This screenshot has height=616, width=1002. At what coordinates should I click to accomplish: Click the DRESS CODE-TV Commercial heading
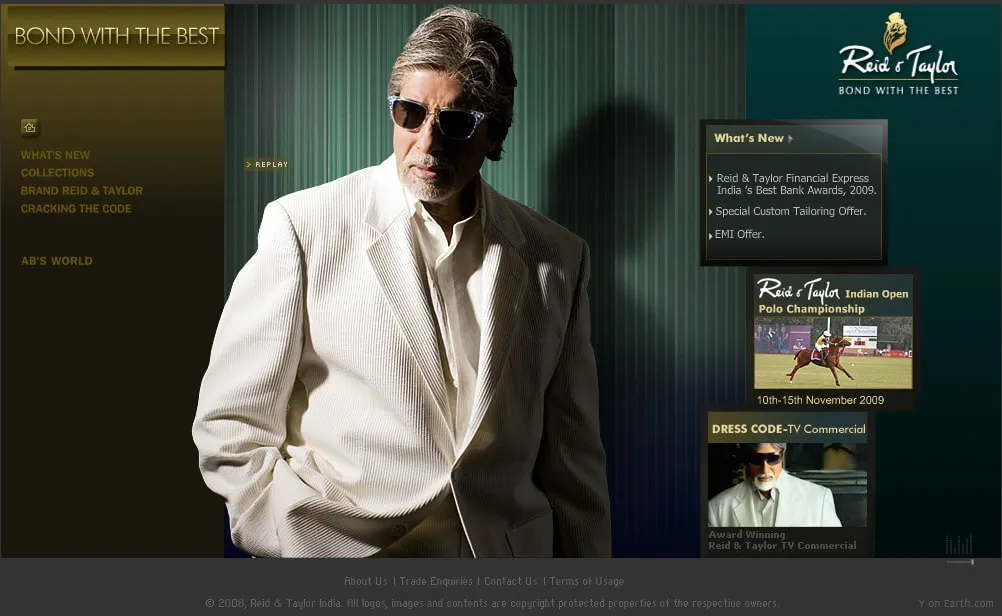tap(789, 429)
